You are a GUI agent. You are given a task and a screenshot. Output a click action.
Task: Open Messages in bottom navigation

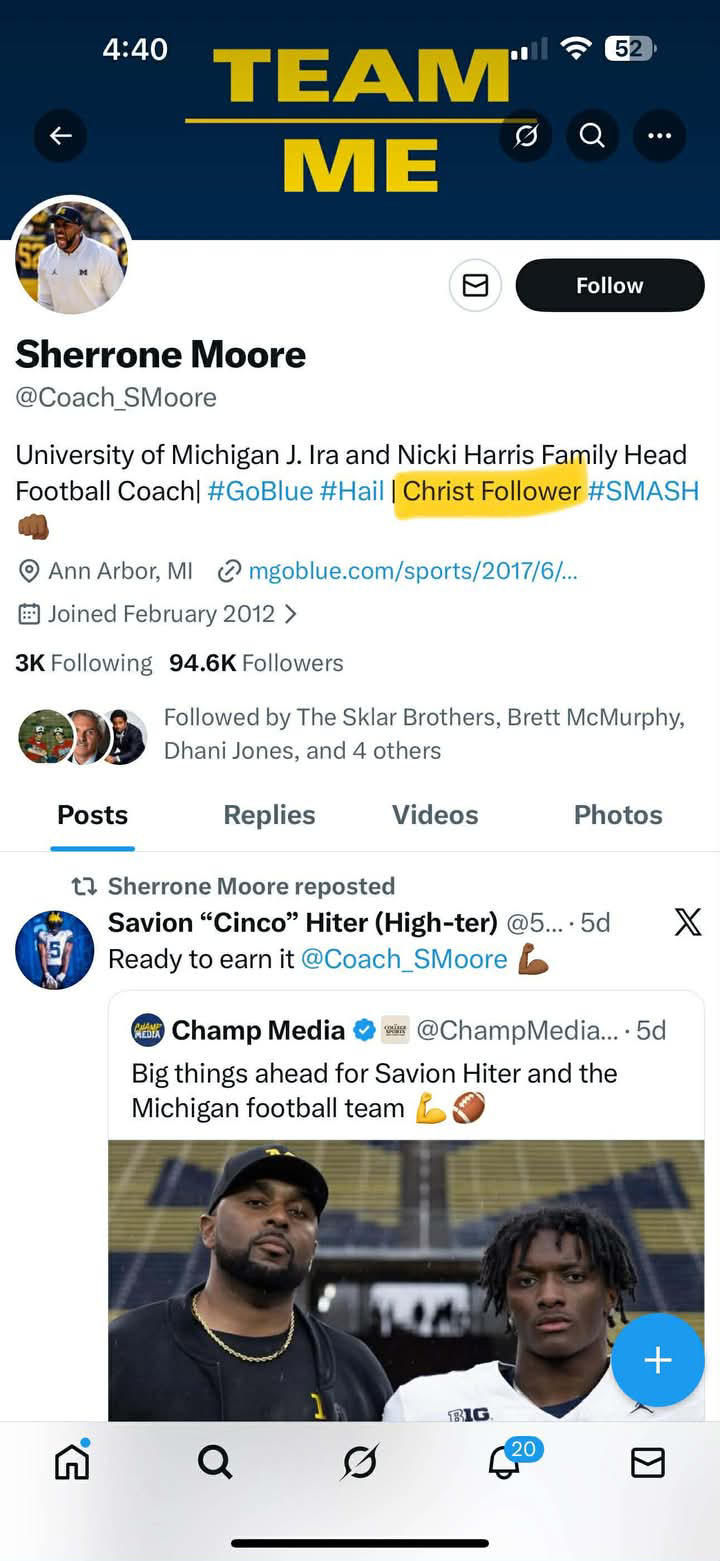point(648,1462)
